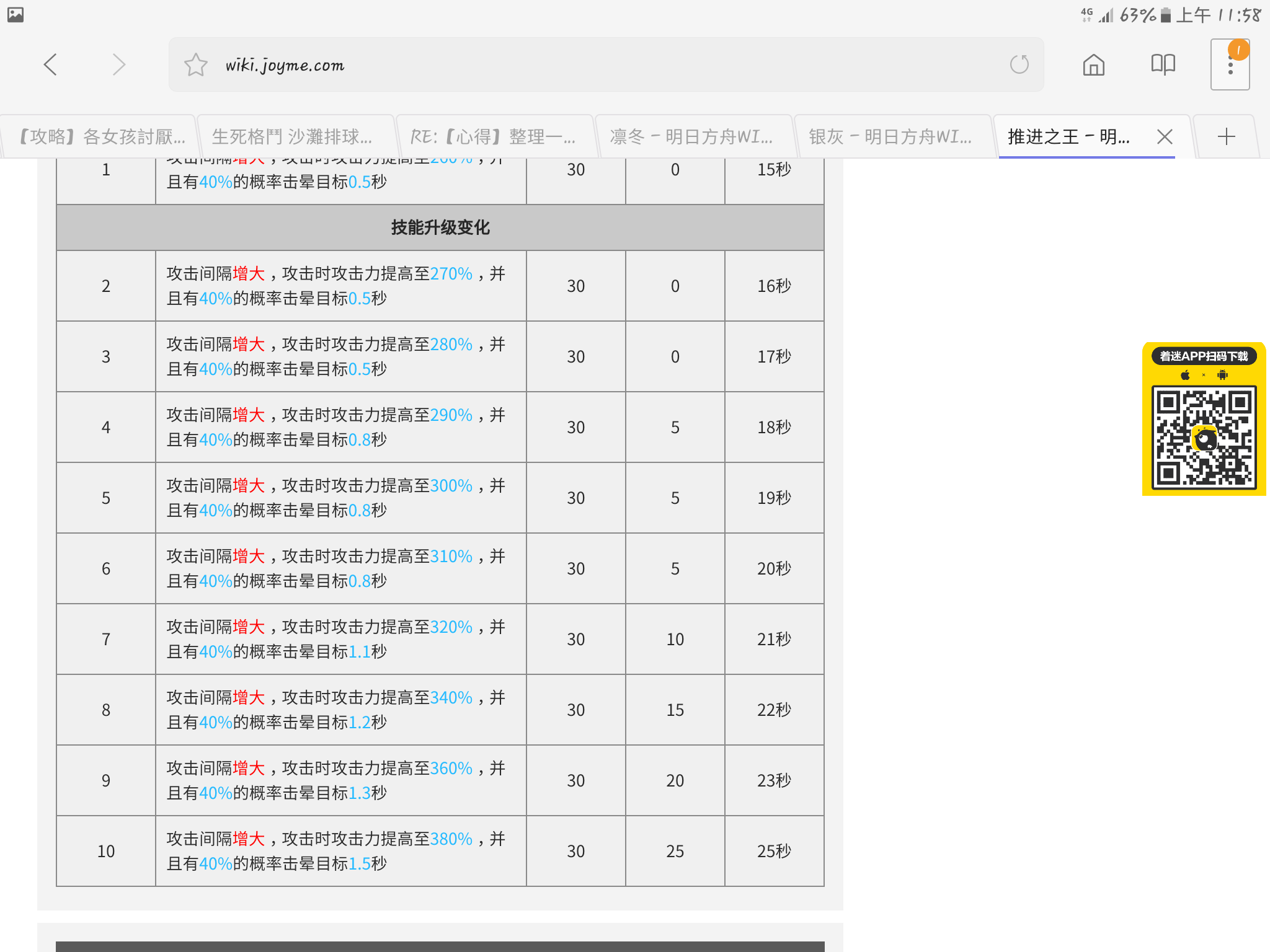Screen dimensions: 1270x952
Task: Tap the 290% skill description cell
Action: click(x=341, y=427)
